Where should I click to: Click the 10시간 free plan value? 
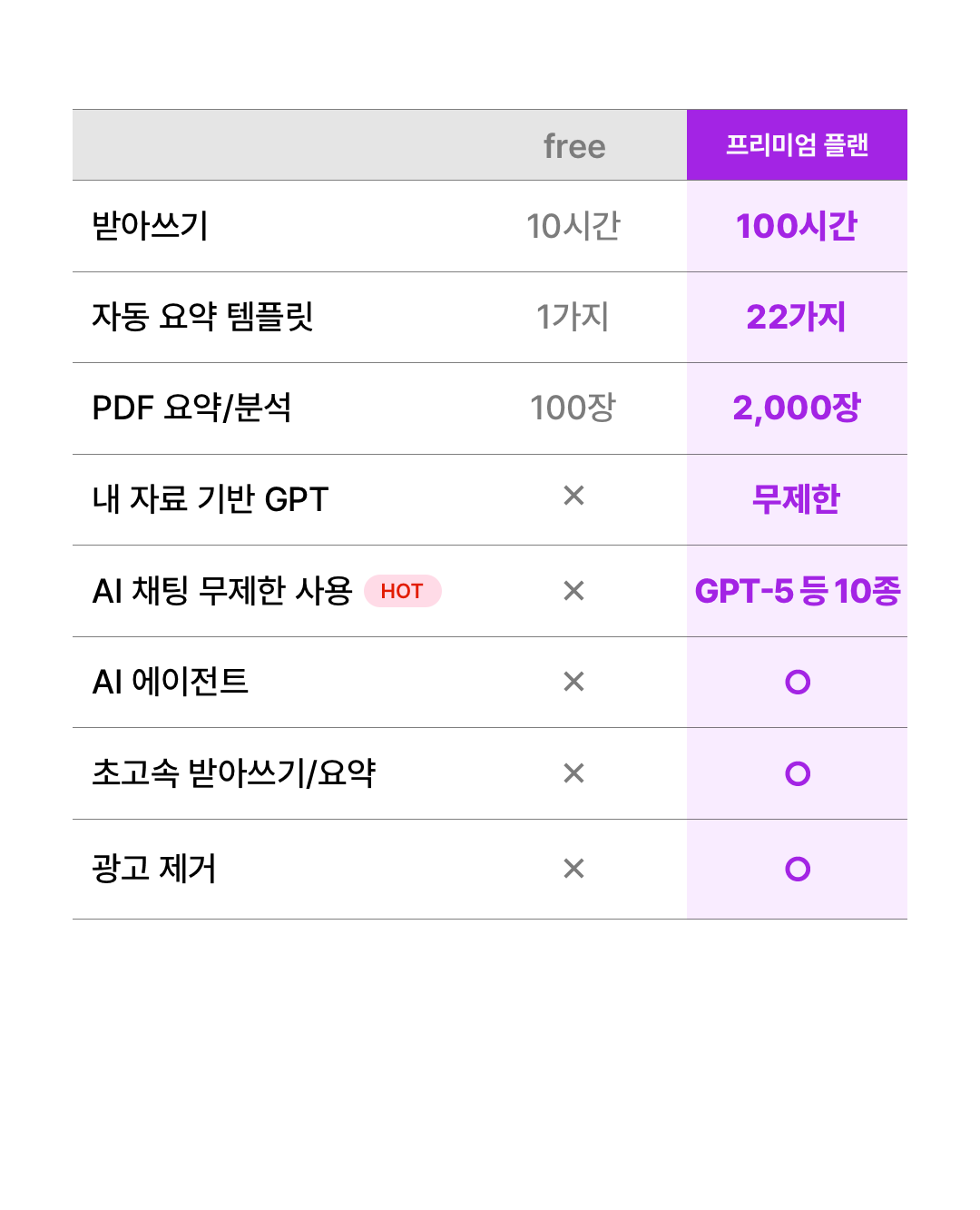573,226
